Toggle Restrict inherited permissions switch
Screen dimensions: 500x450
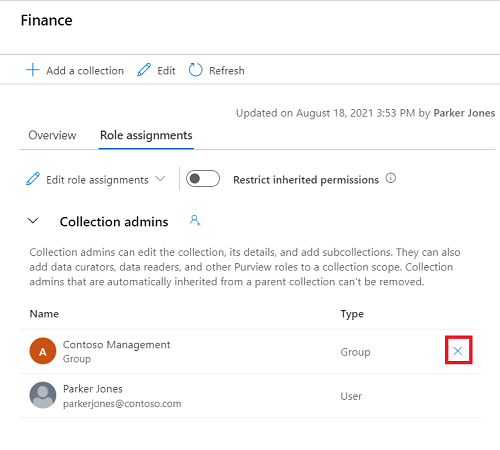203,179
